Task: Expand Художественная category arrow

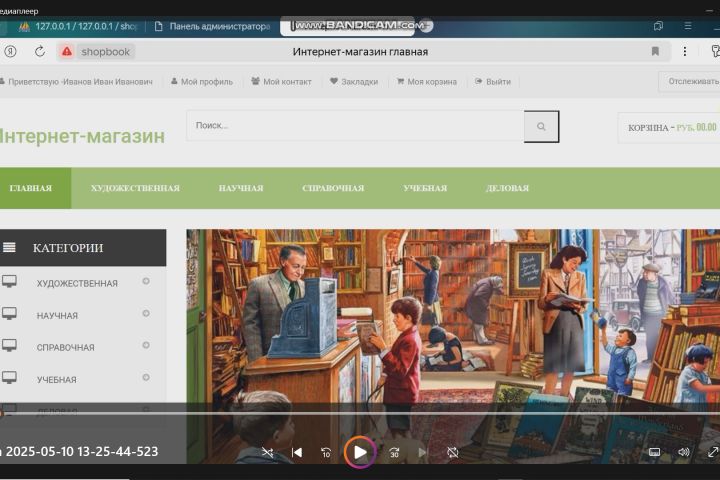Action: point(146,281)
